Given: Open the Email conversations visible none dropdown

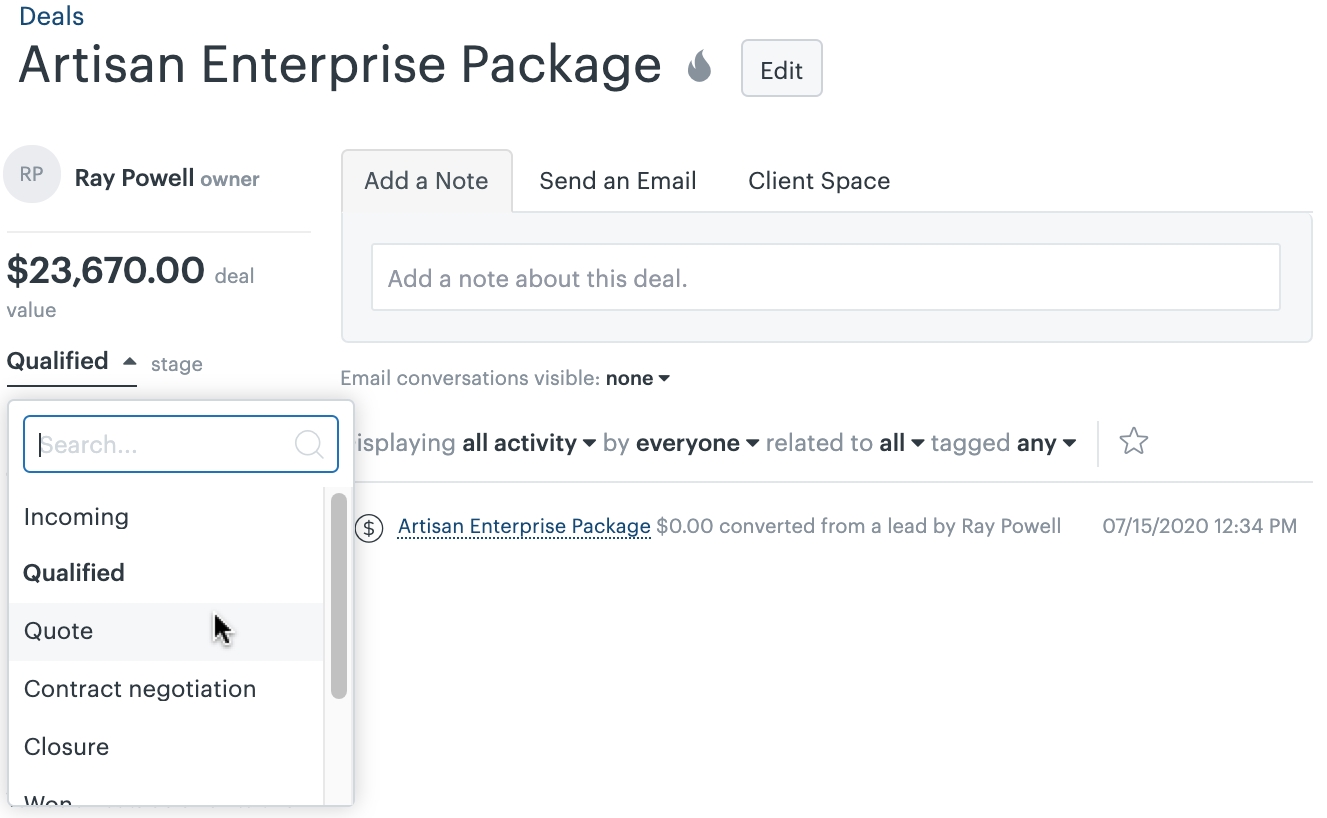Looking at the screenshot, I should click(x=638, y=379).
